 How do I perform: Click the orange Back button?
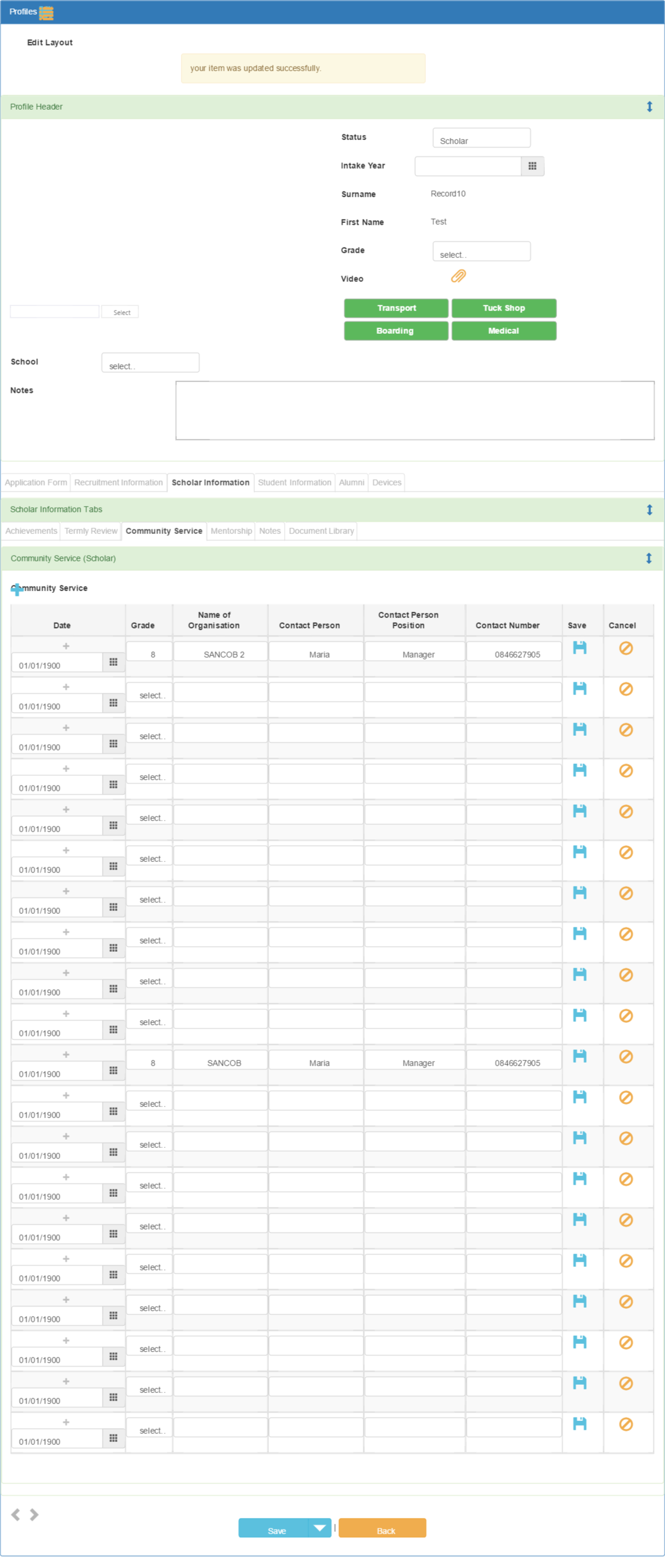(x=382, y=1527)
